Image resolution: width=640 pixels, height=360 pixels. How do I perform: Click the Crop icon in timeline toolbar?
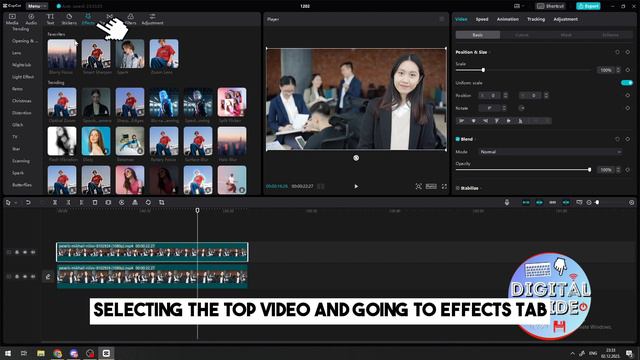click(x=162, y=202)
